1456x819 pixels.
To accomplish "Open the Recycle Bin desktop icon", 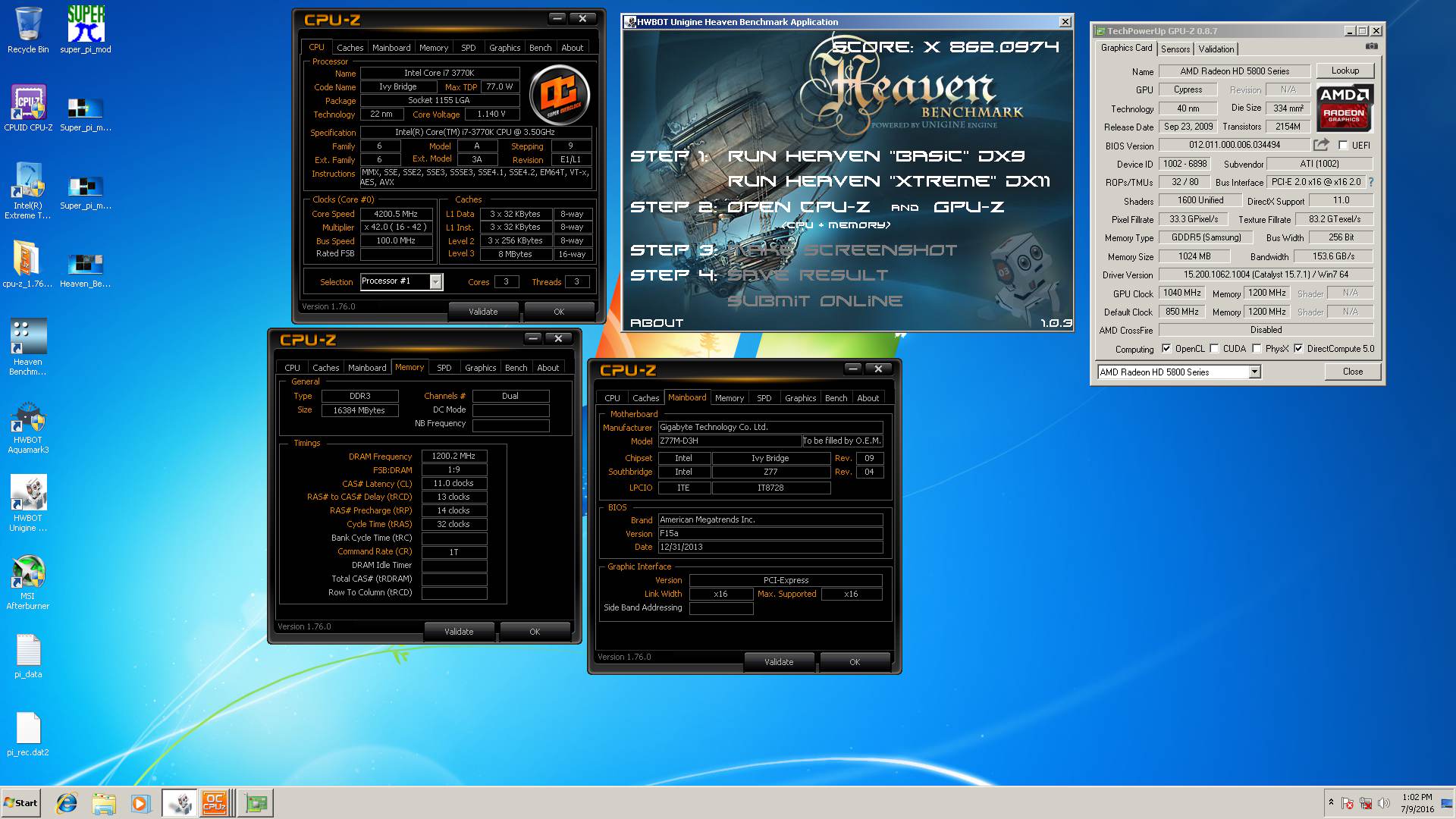I will [28, 30].
